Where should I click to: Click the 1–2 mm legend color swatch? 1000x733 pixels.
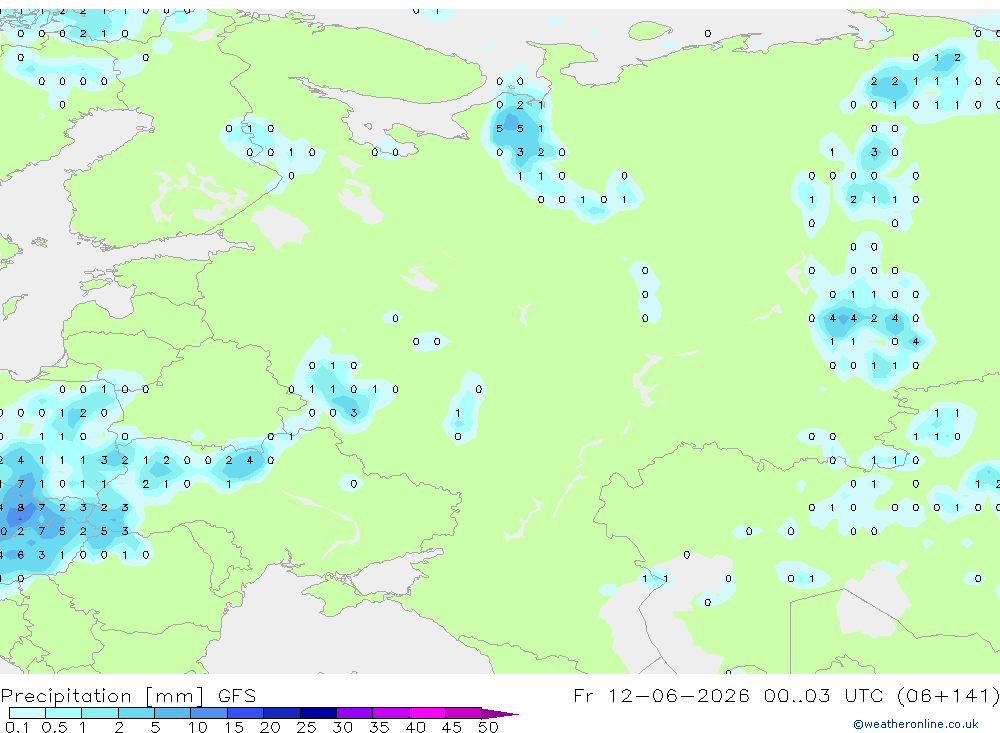click(100, 713)
